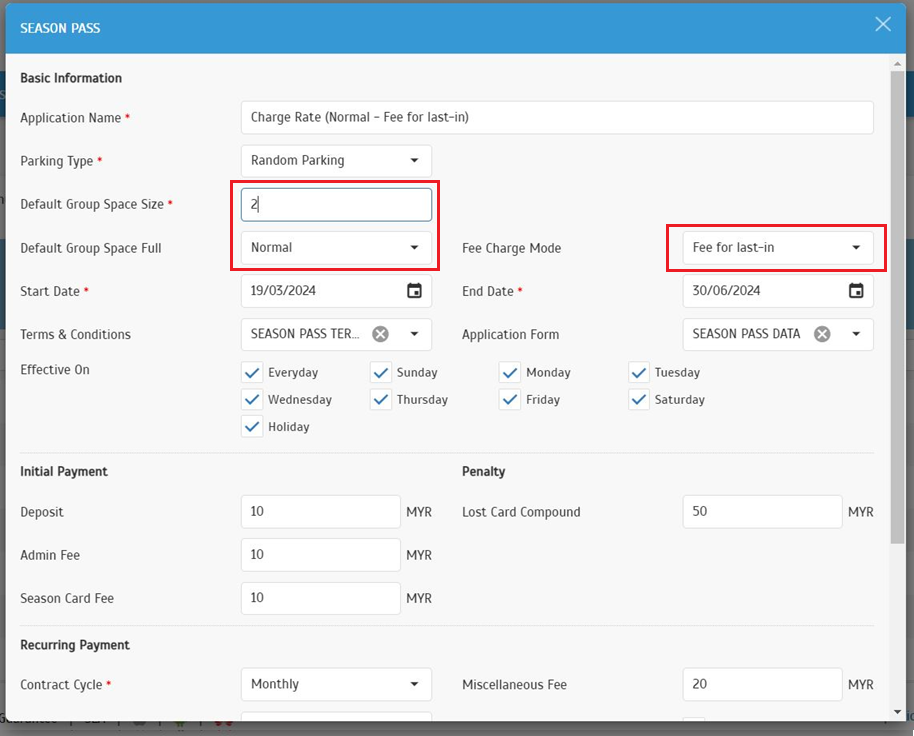This screenshot has height=736, width=914.
Task: Click the Deposit amount field
Action: [x=320, y=512]
